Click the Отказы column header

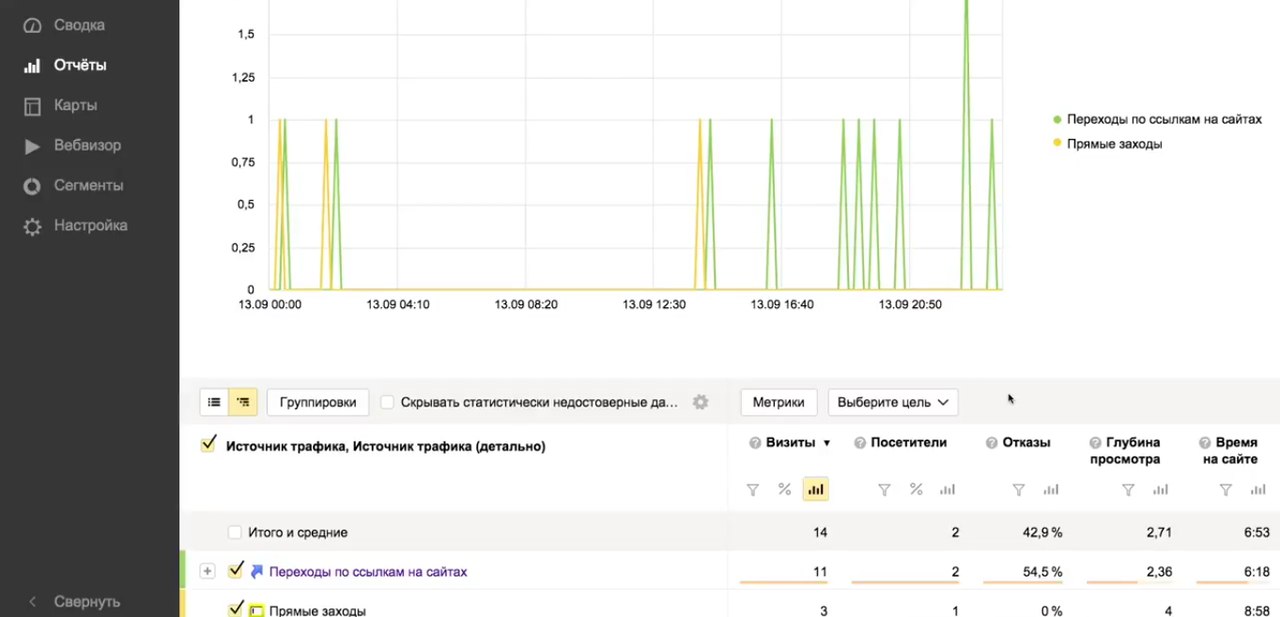(1026, 442)
